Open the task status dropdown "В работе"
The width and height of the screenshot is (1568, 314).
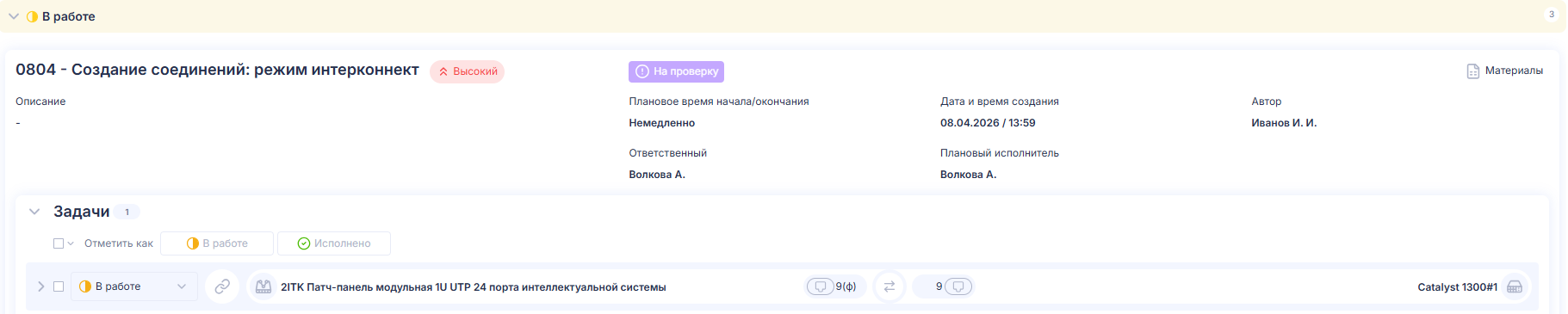(134, 286)
